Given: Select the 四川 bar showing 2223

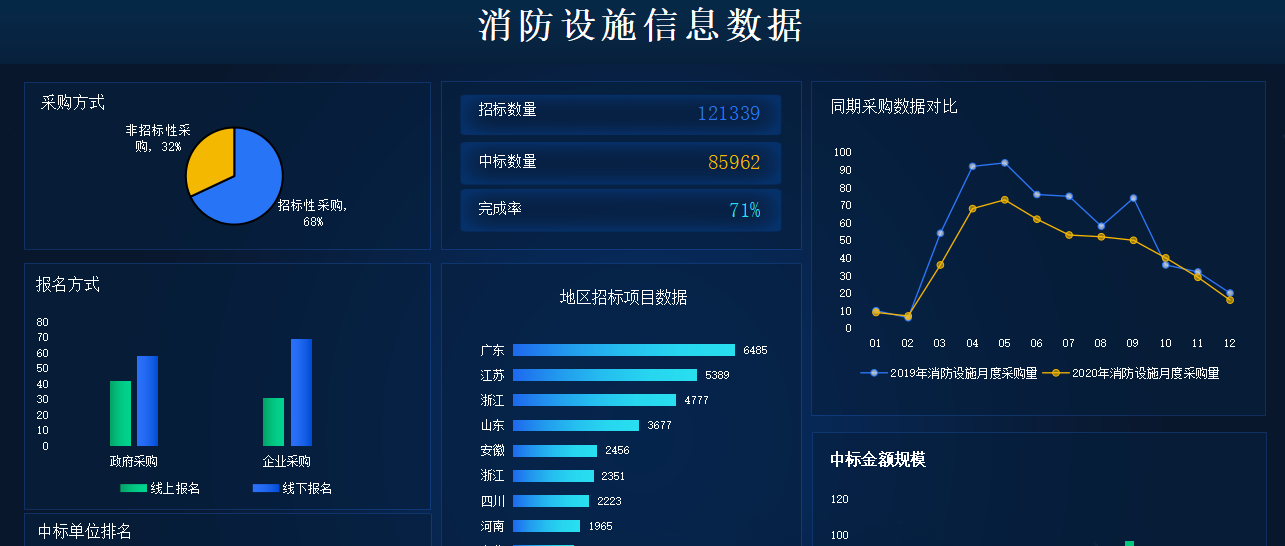Looking at the screenshot, I should [550, 501].
